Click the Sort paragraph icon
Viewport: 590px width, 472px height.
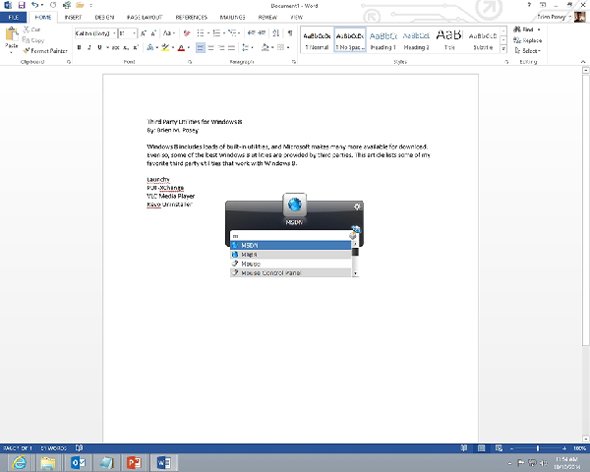coord(276,33)
